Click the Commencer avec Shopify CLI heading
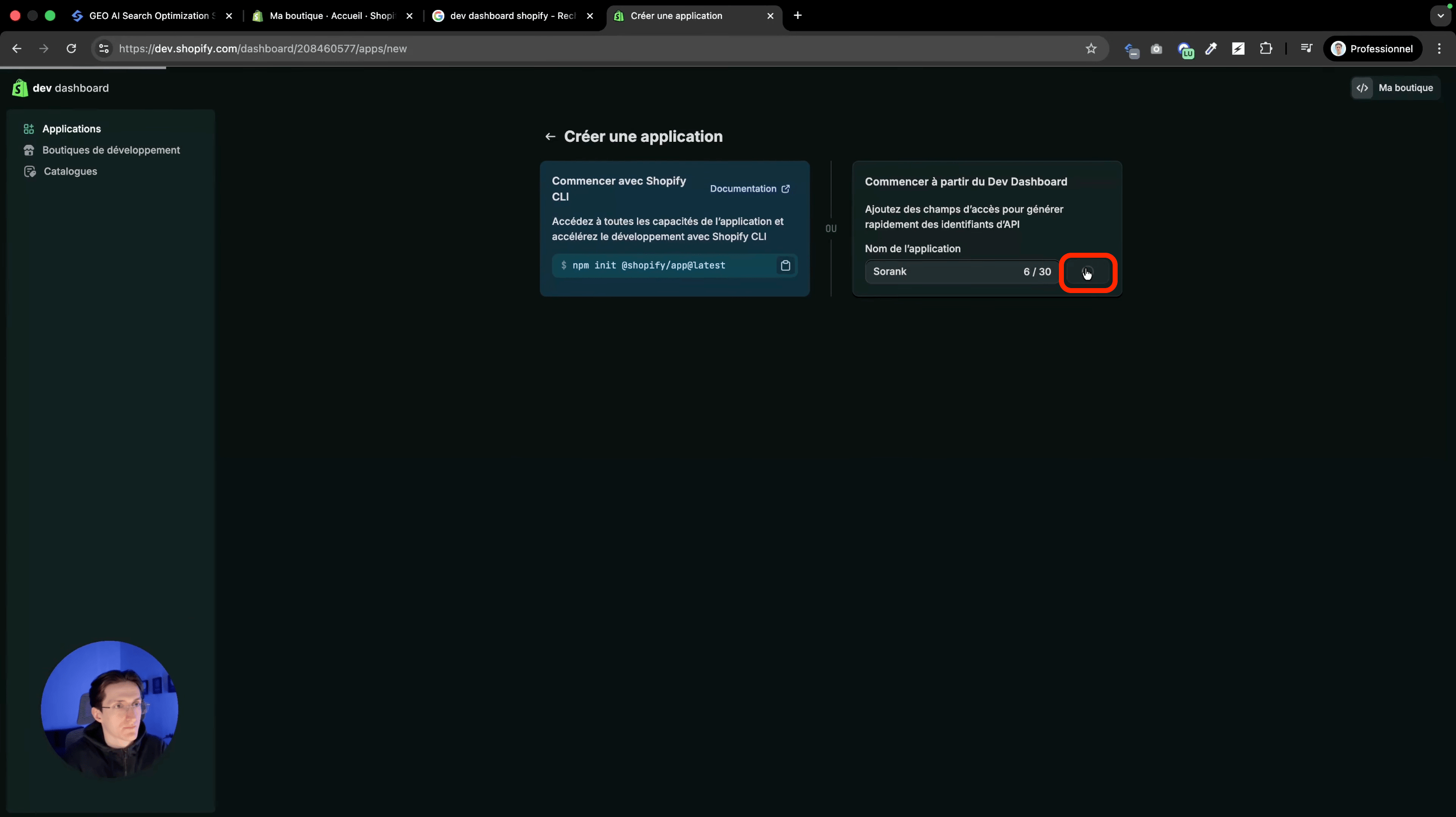 point(619,189)
